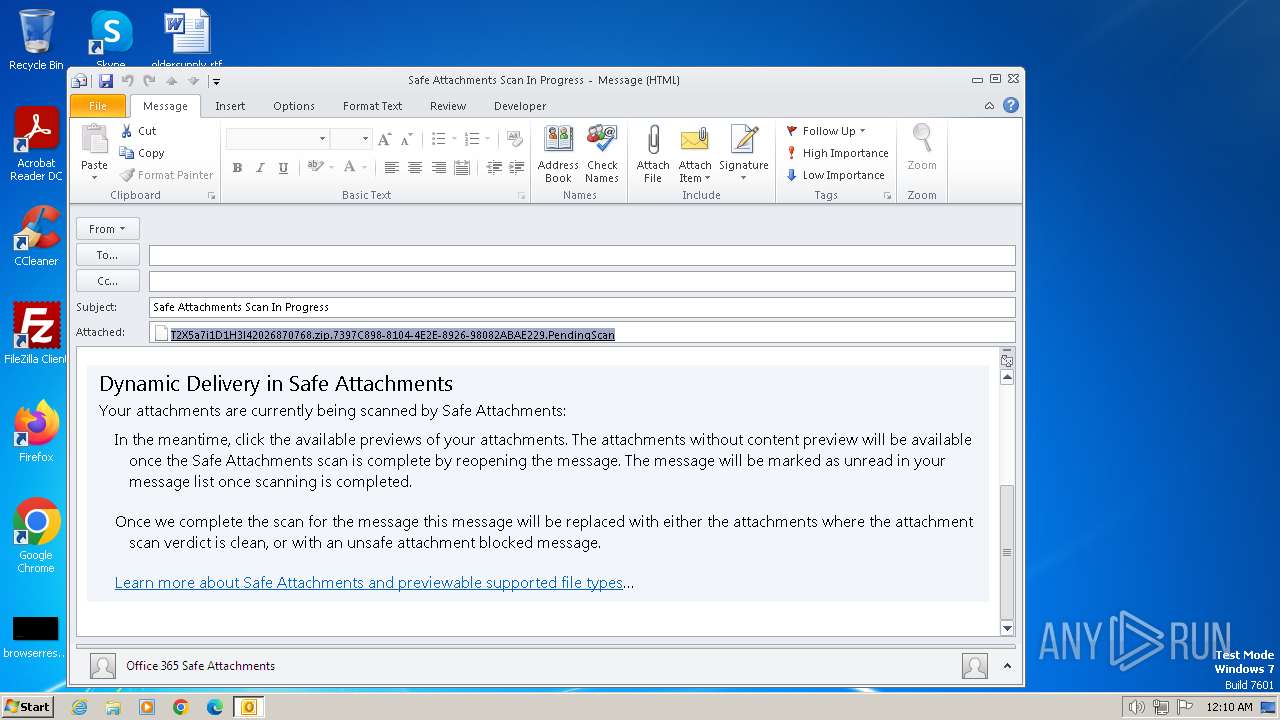
Task: Open font color dropdown arrow
Action: click(365, 168)
